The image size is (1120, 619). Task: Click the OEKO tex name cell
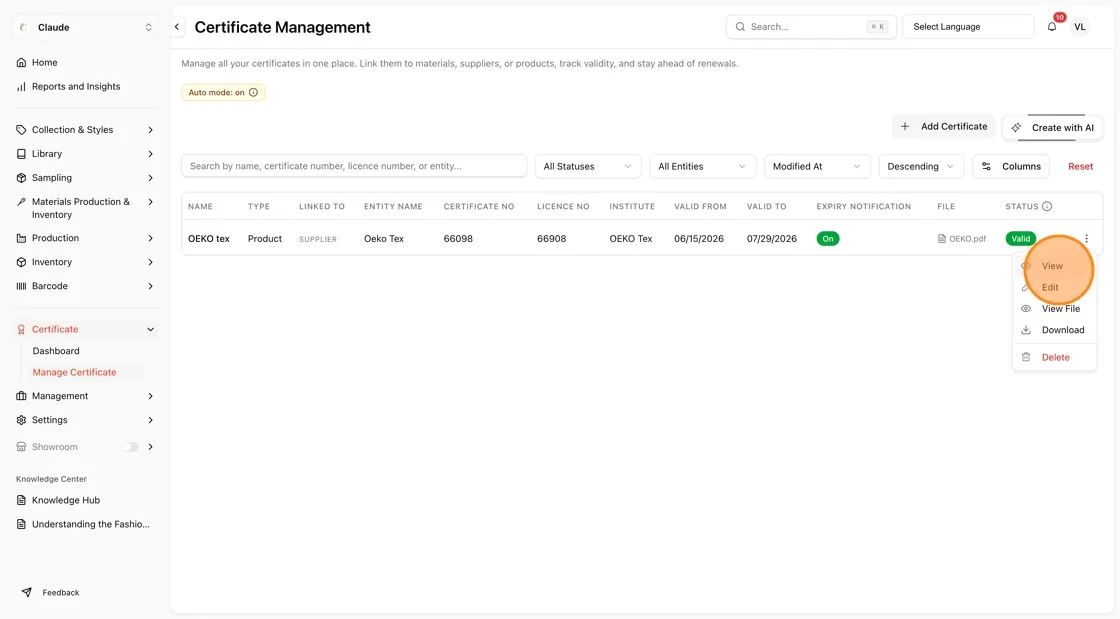[209, 238]
